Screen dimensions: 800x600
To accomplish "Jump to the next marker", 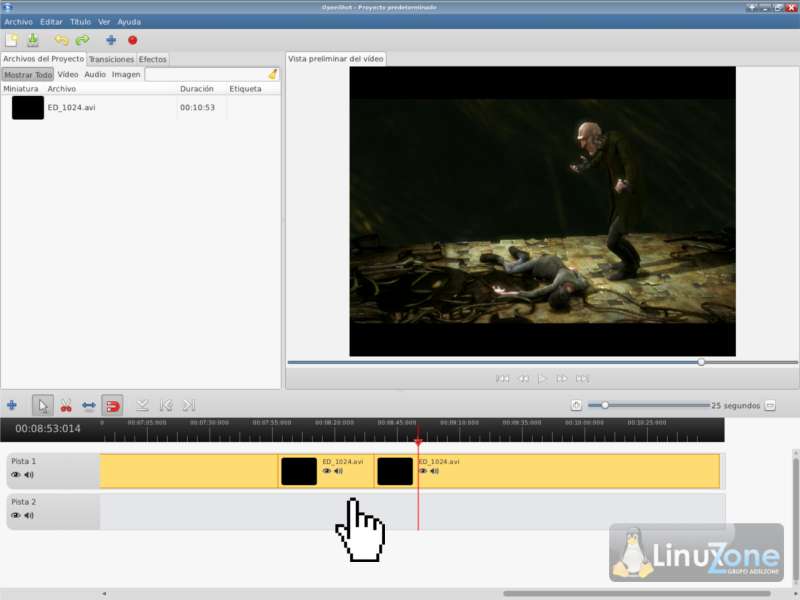I will coord(189,406).
